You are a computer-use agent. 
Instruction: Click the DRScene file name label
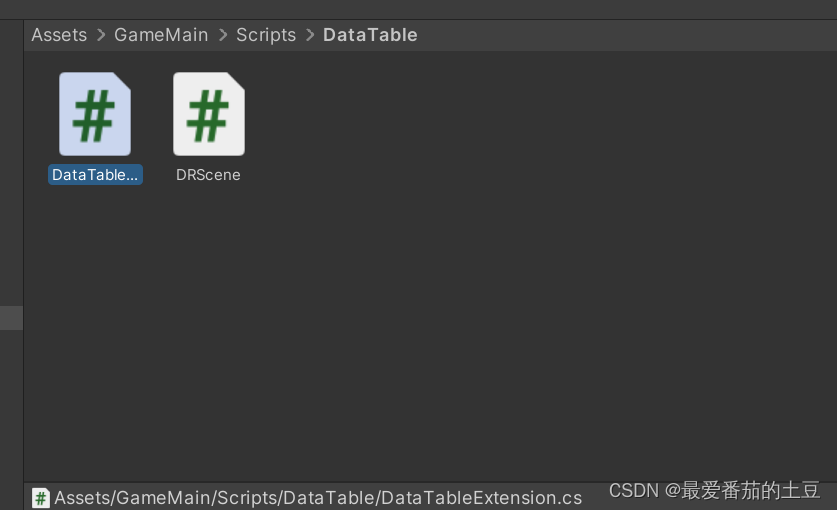[208, 175]
